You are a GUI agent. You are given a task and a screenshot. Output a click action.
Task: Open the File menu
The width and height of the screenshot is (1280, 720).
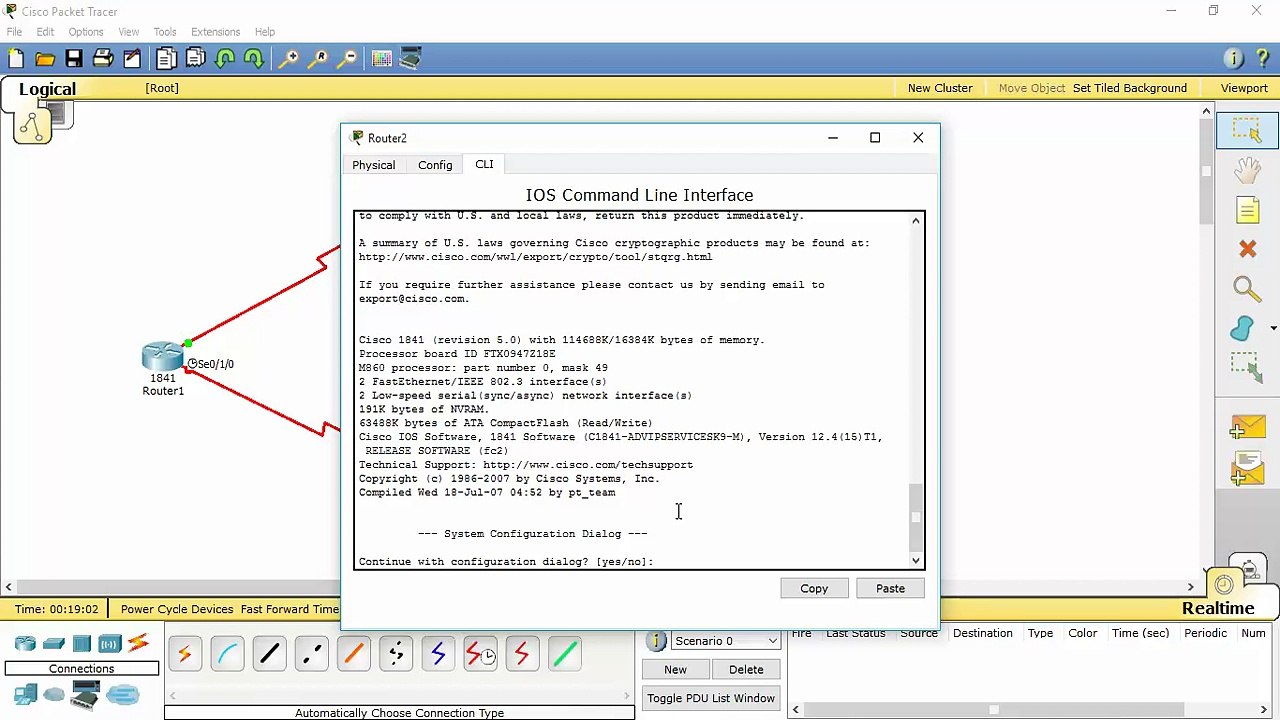pos(14,32)
